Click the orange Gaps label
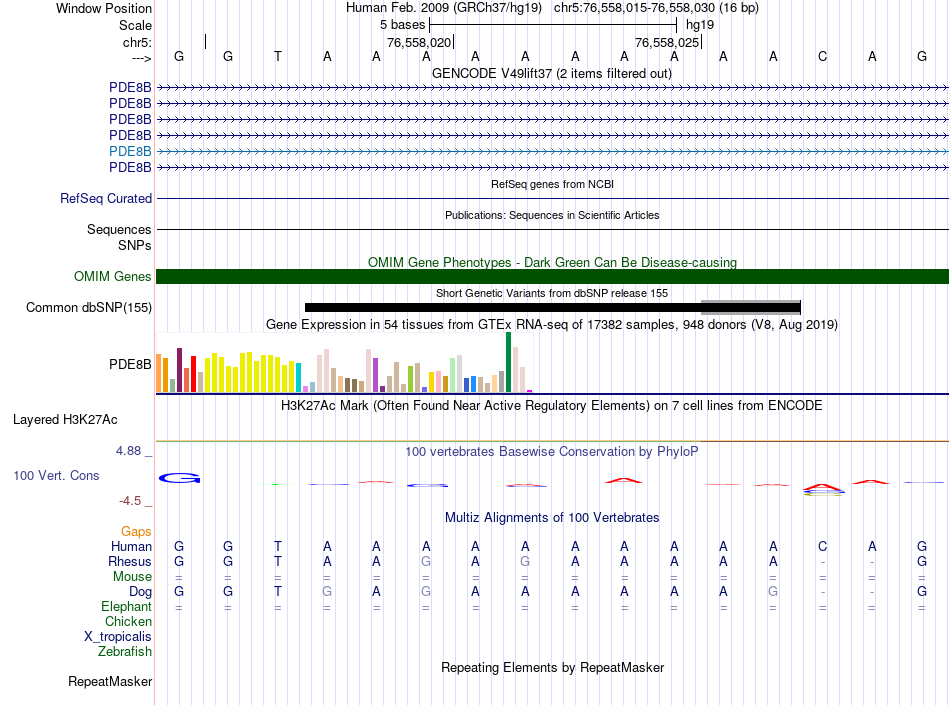Image resolution: width=950 pixels, height=705 pixels. pos(136,531)
